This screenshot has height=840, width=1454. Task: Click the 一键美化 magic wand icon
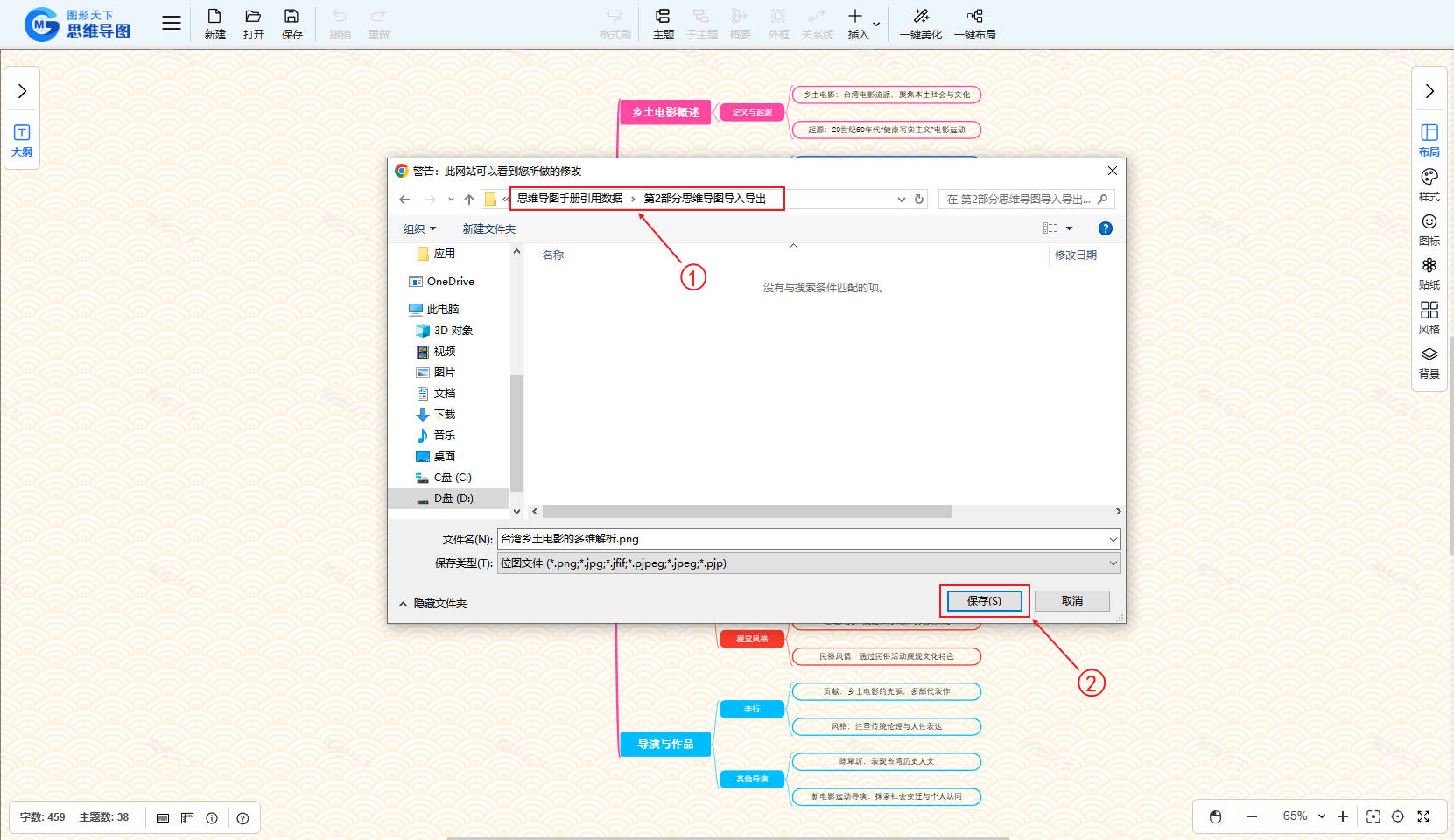pyautogui.click(x=920, y=17)
